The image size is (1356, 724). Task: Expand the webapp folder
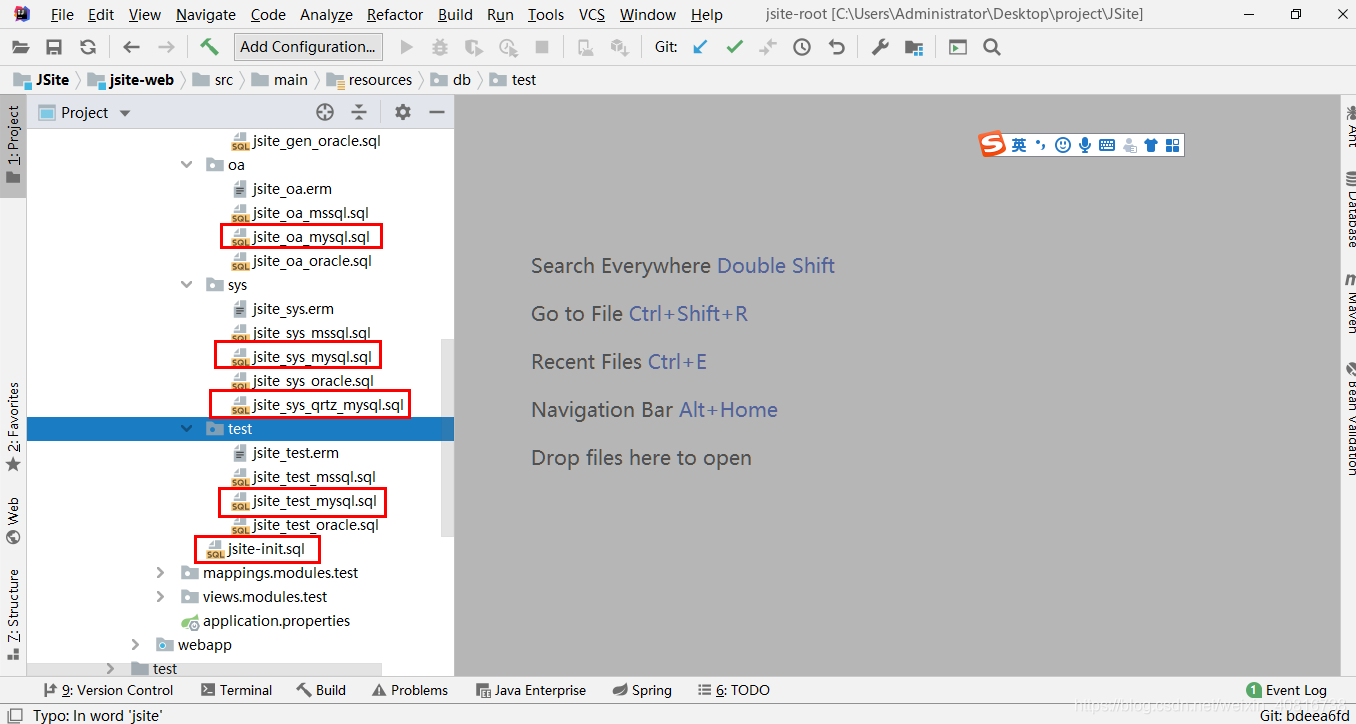(x=136, y=645)
